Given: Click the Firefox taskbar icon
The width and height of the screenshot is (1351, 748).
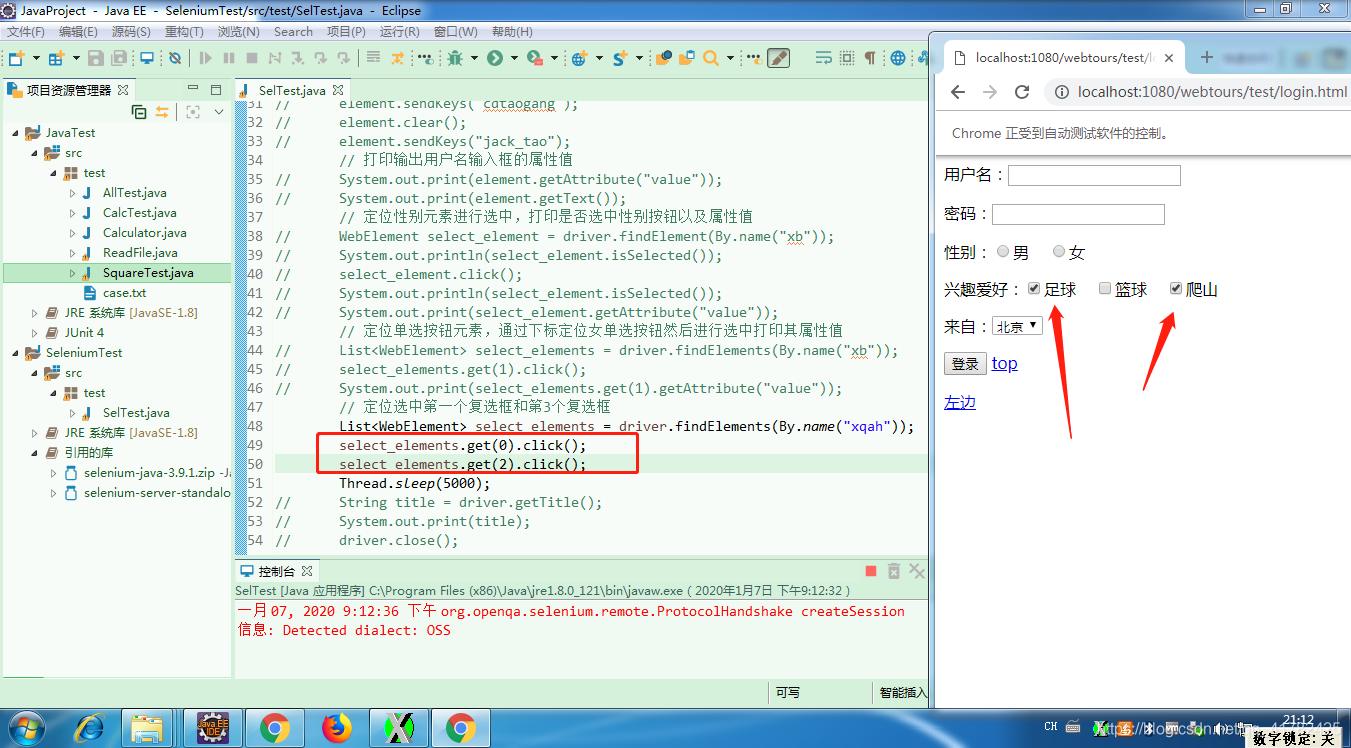Looking at the screenshot, I should coord(338,729).
